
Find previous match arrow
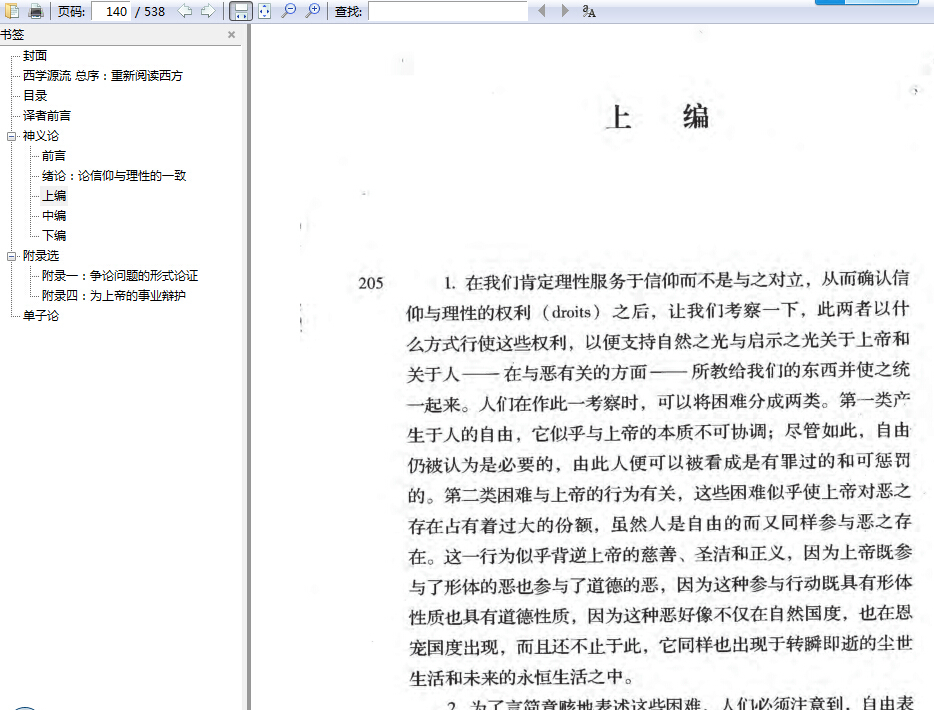click(x=541, y=11)
